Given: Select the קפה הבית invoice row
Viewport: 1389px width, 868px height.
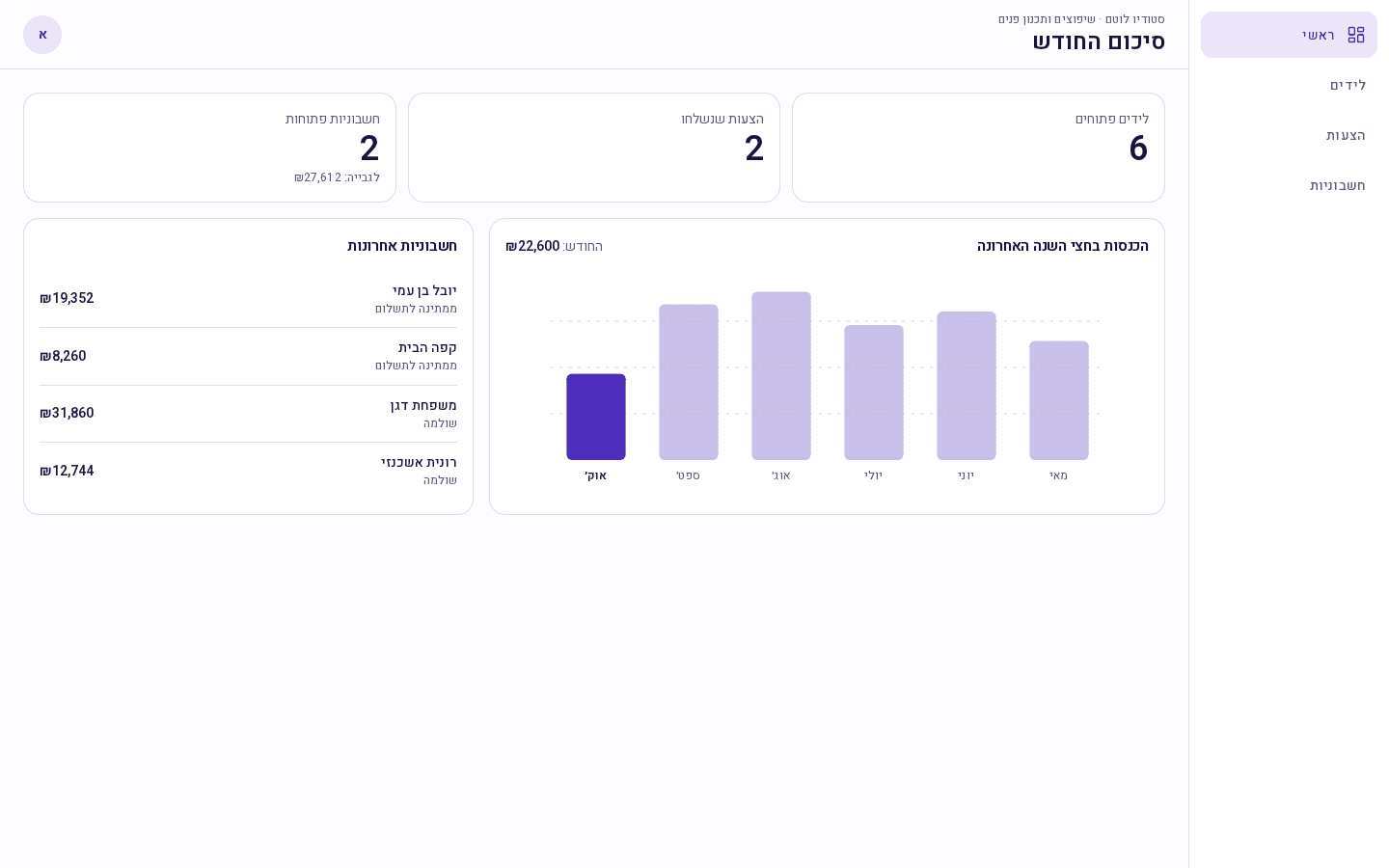Looking at the screenshot, I should (x=248, y=356).
